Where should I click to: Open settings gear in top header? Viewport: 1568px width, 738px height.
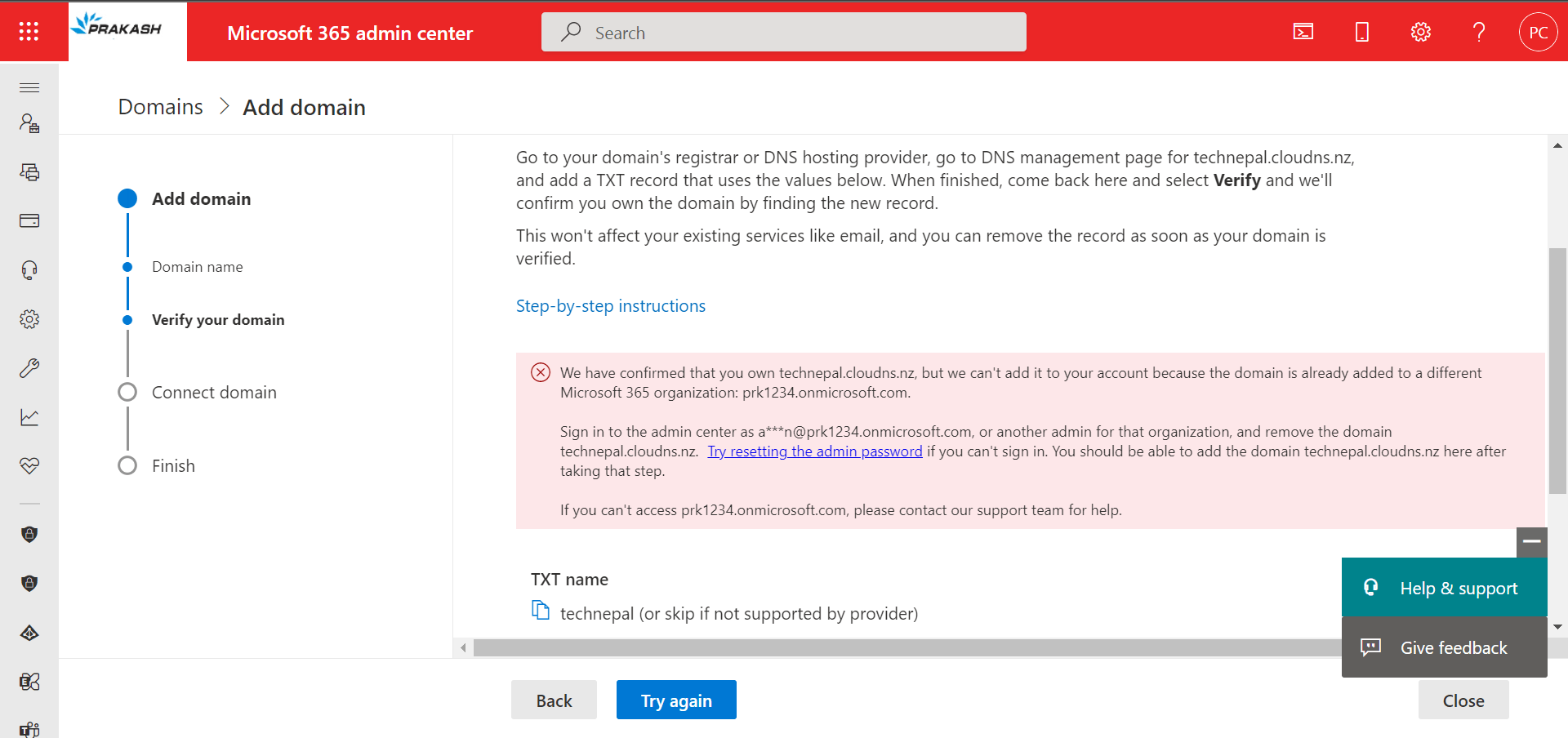pyautogui.click(x=1421, y=32)
